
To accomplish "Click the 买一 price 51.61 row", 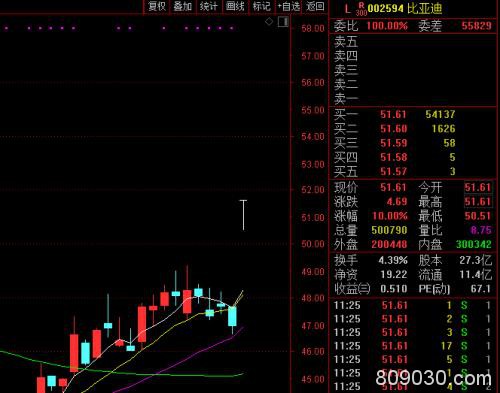I will (413, 114).
